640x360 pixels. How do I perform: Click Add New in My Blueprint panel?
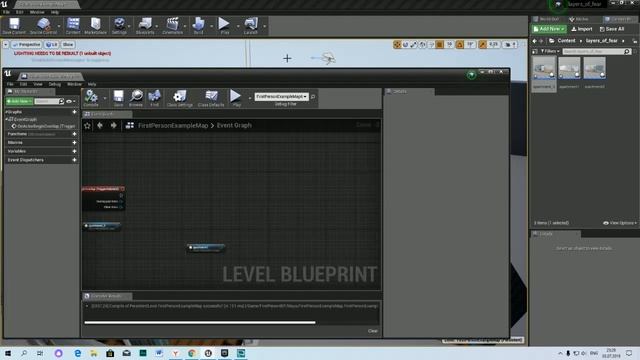click(19, 101)
